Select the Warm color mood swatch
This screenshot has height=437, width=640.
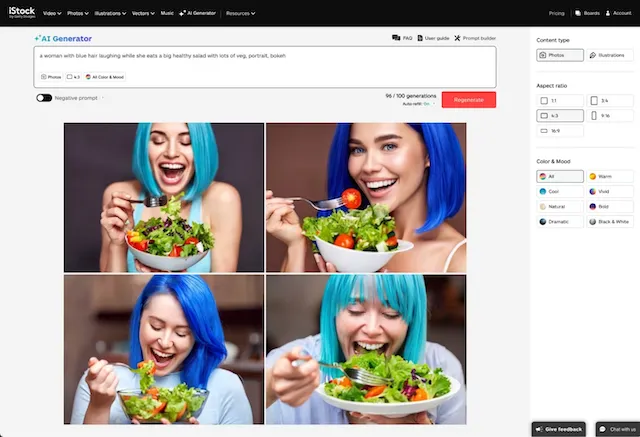click(x=610, y=176)
